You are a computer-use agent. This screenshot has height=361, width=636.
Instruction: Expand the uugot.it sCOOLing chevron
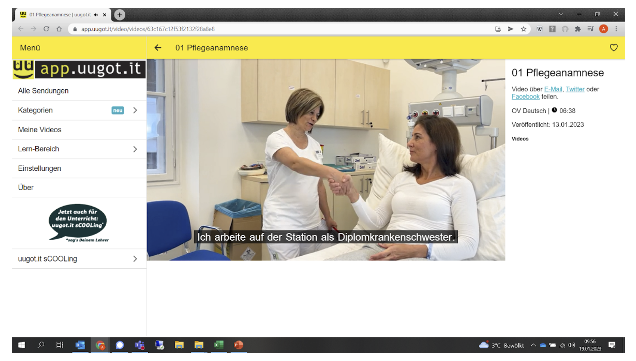click(135, 259)
